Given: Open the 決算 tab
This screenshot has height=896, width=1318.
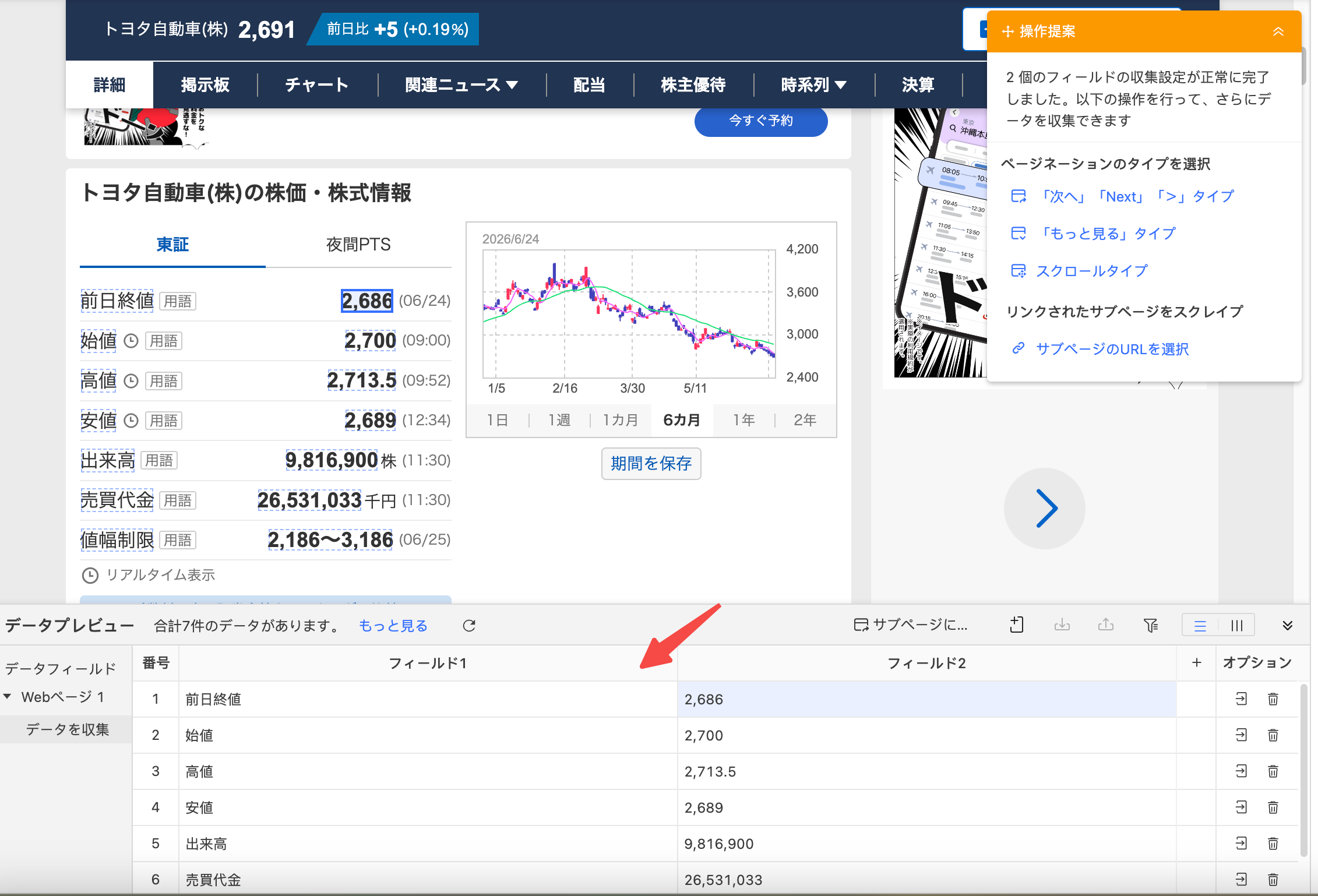Looking at the screenshot, I should click(x=918, y=85).
